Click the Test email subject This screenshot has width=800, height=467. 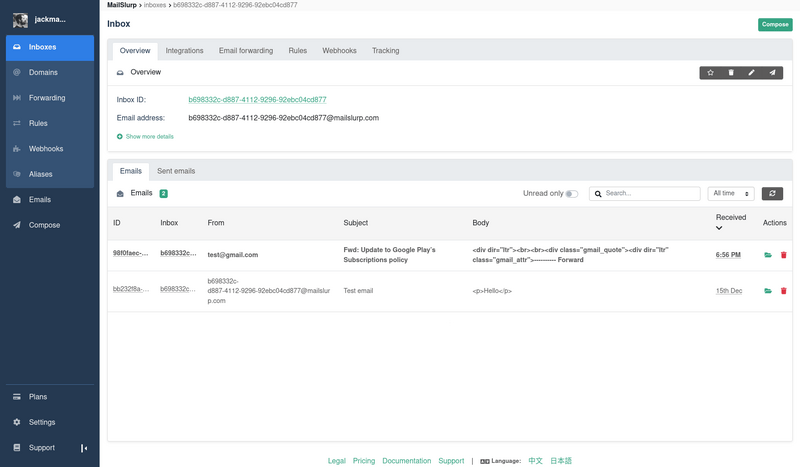358,291
